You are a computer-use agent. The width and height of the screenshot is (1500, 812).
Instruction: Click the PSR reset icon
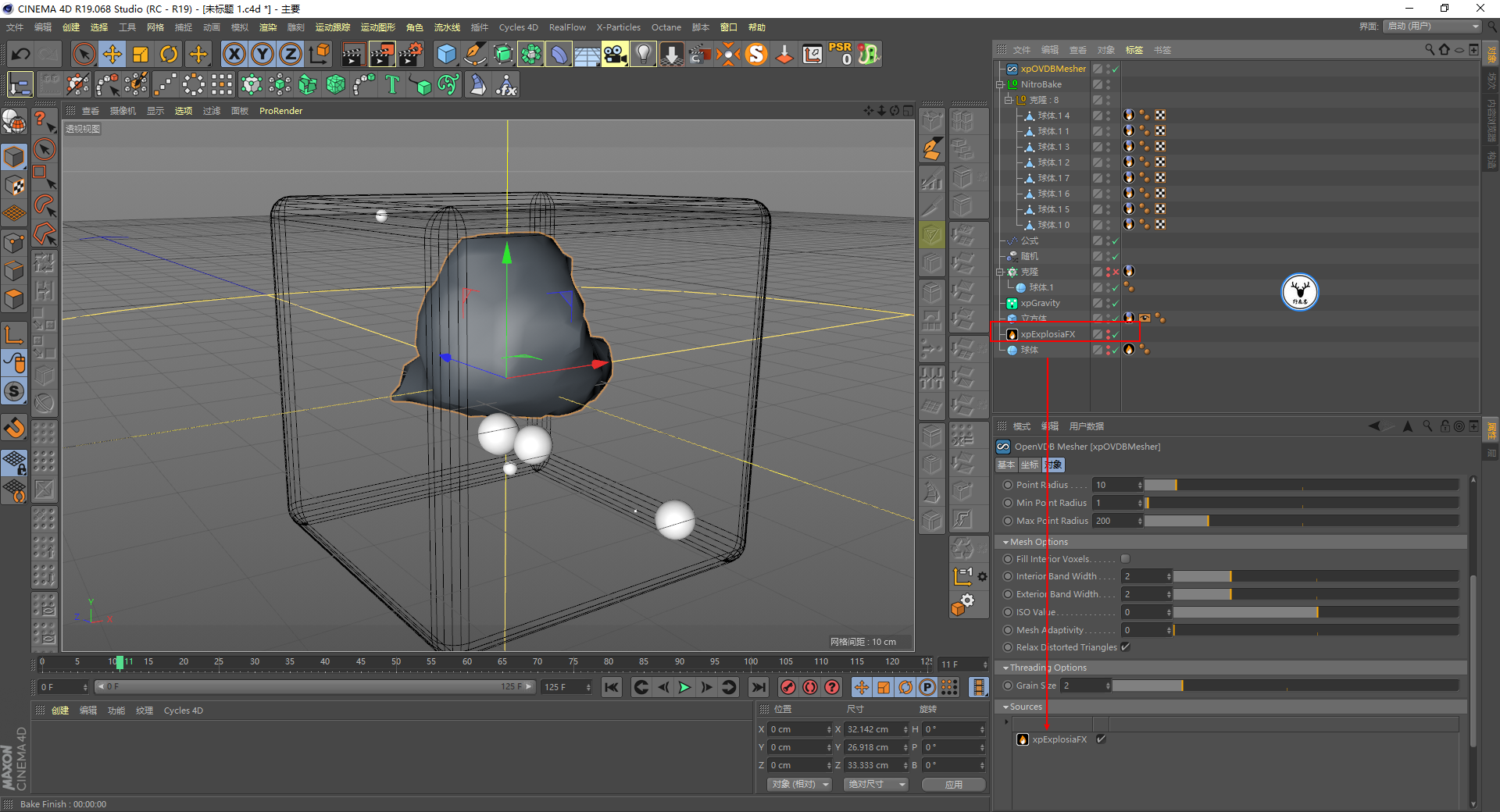(x=841, y=54)
